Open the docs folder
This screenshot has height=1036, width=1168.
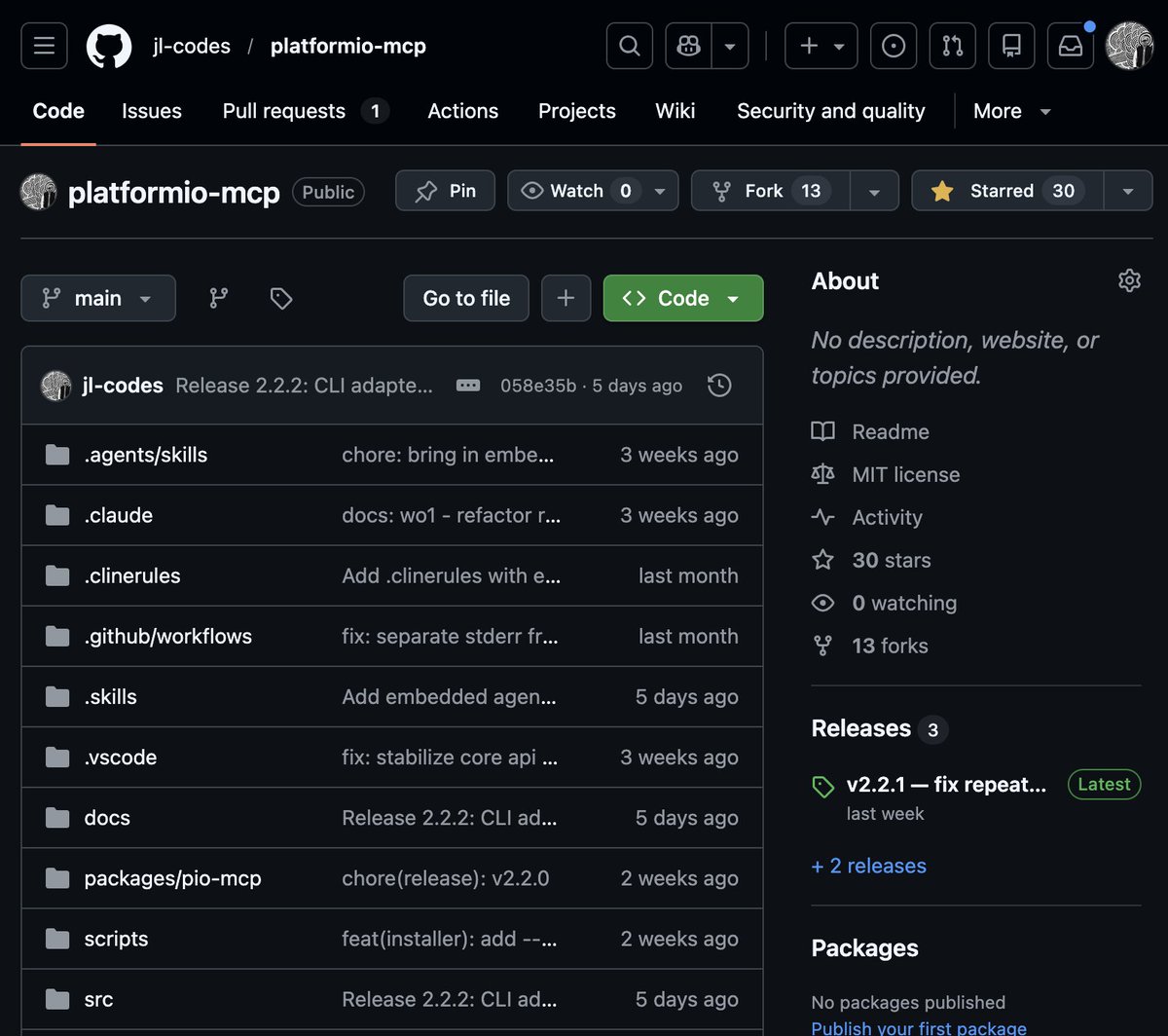coord(107,817)
